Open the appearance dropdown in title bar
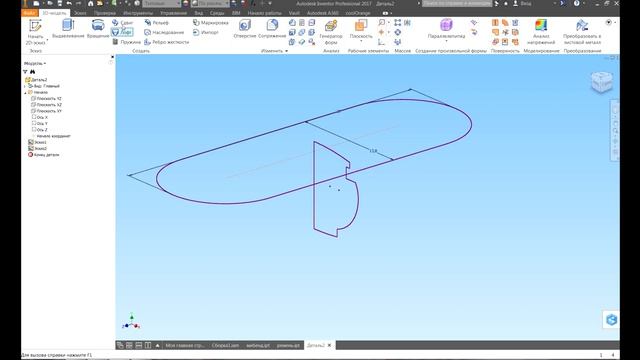This screenshot has height=360, width=640. pos(211,3)
